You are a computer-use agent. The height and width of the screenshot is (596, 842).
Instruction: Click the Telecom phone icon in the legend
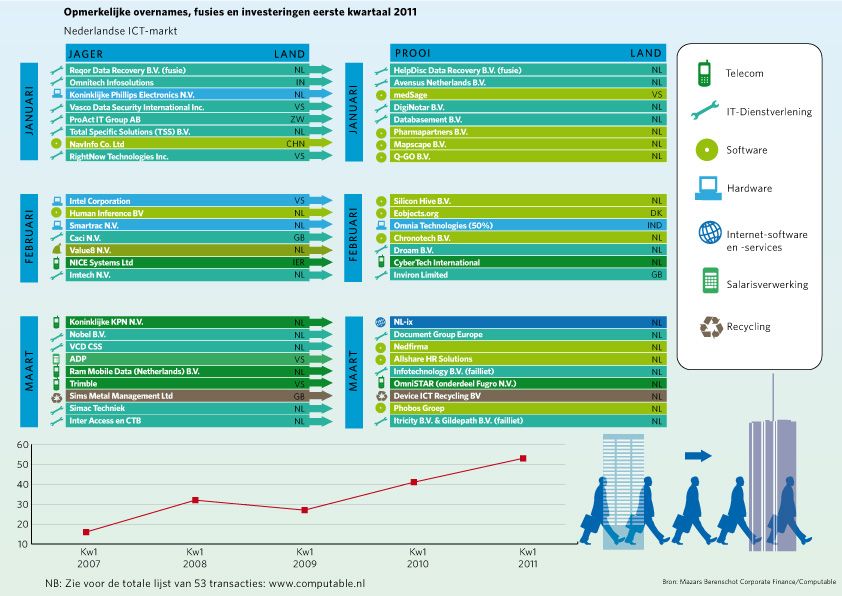point(705,73)
